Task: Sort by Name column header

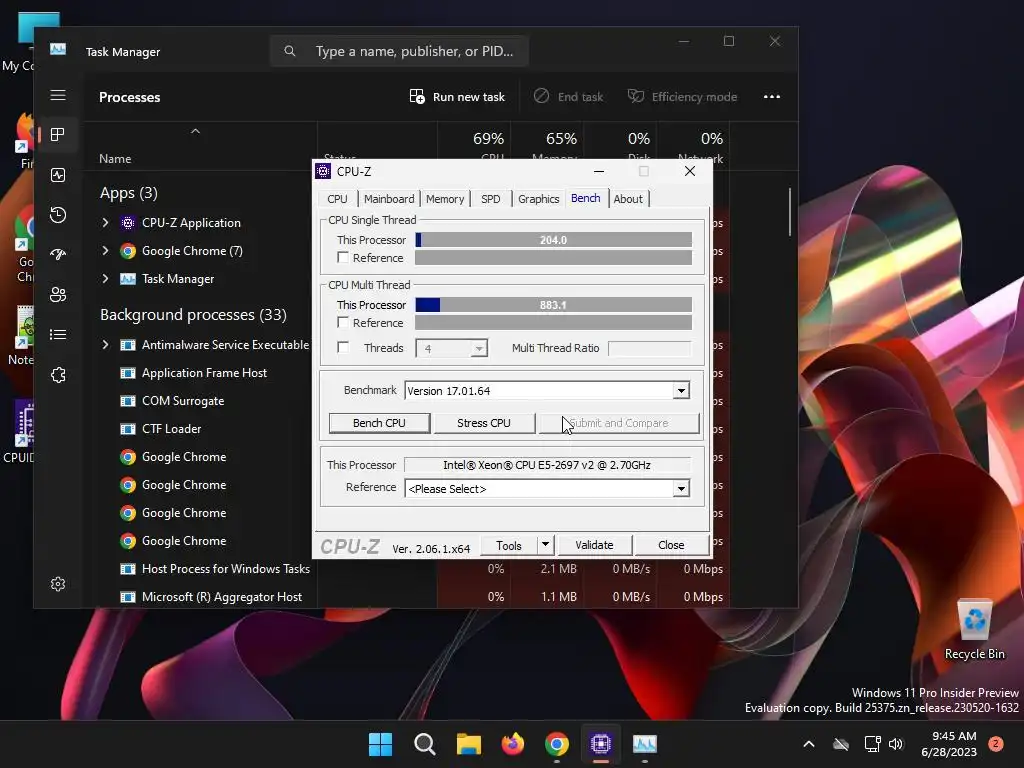Action: pos(115,159)
